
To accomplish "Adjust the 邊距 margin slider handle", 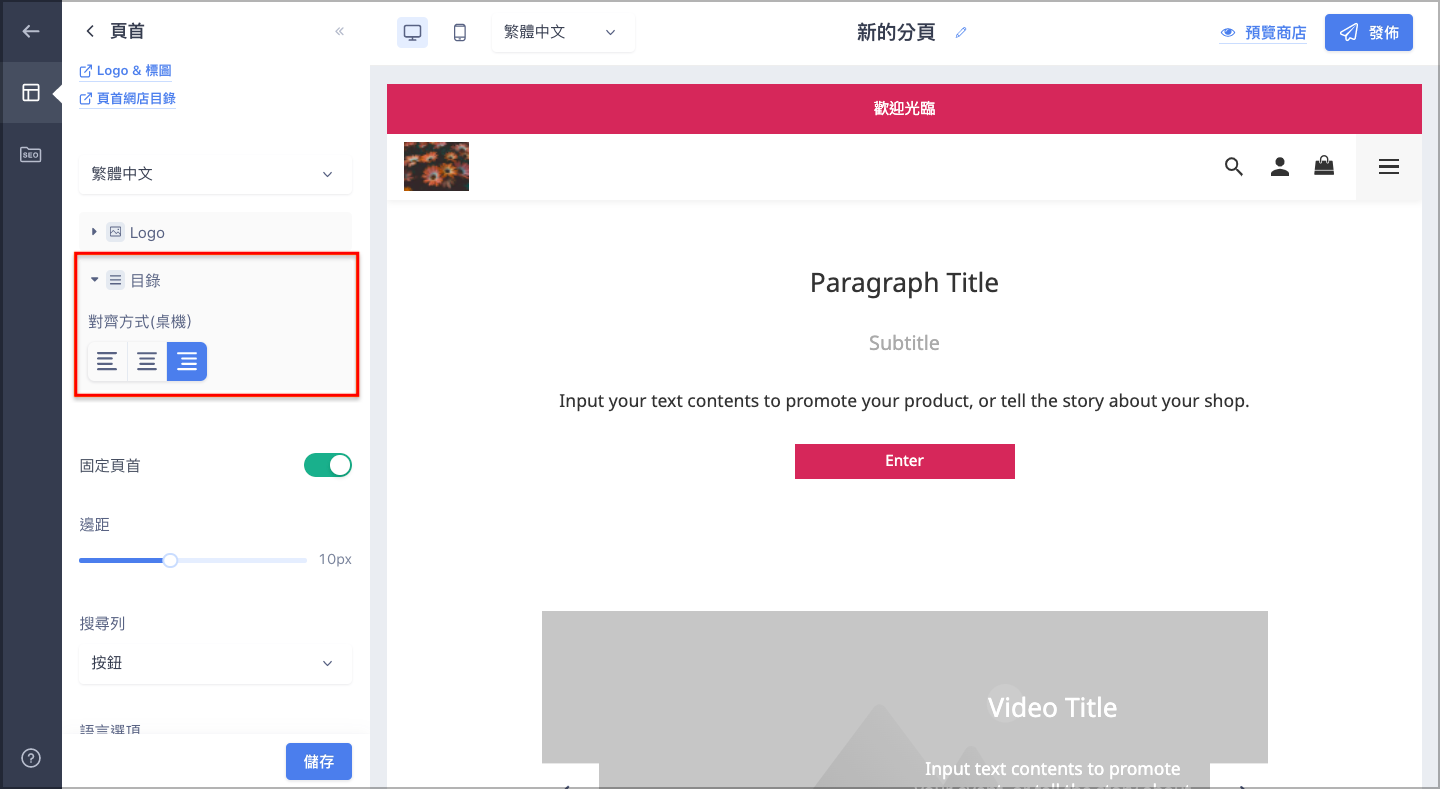I will pyautogui.click(x=170, y=560).
